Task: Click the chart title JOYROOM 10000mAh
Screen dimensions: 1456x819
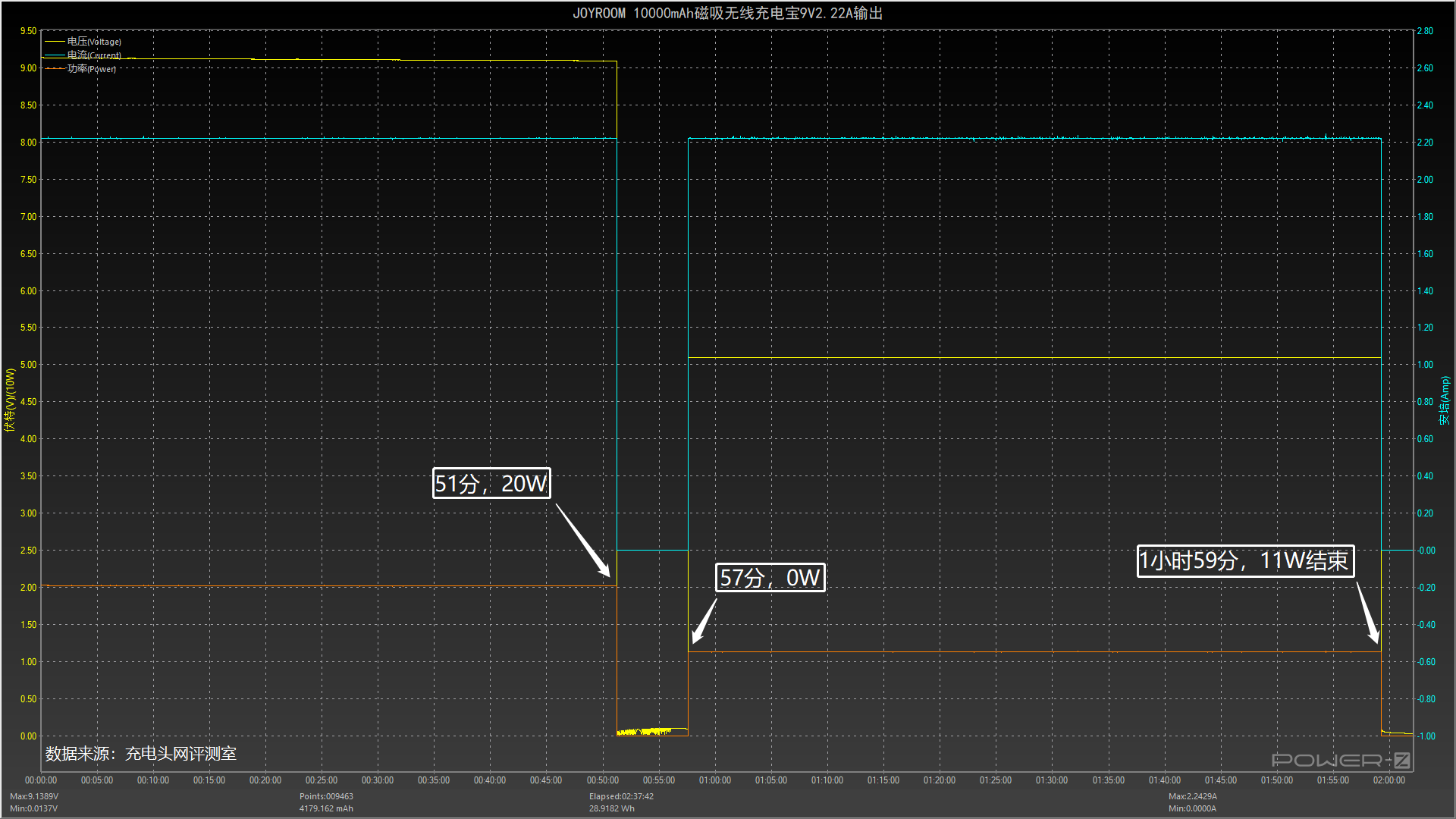Action: click(727, 13)
